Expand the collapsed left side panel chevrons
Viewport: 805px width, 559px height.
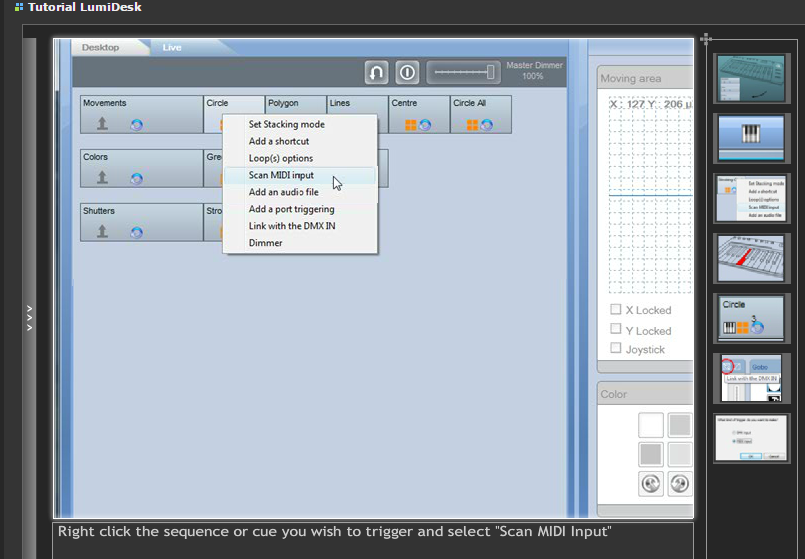coord(29,318)
